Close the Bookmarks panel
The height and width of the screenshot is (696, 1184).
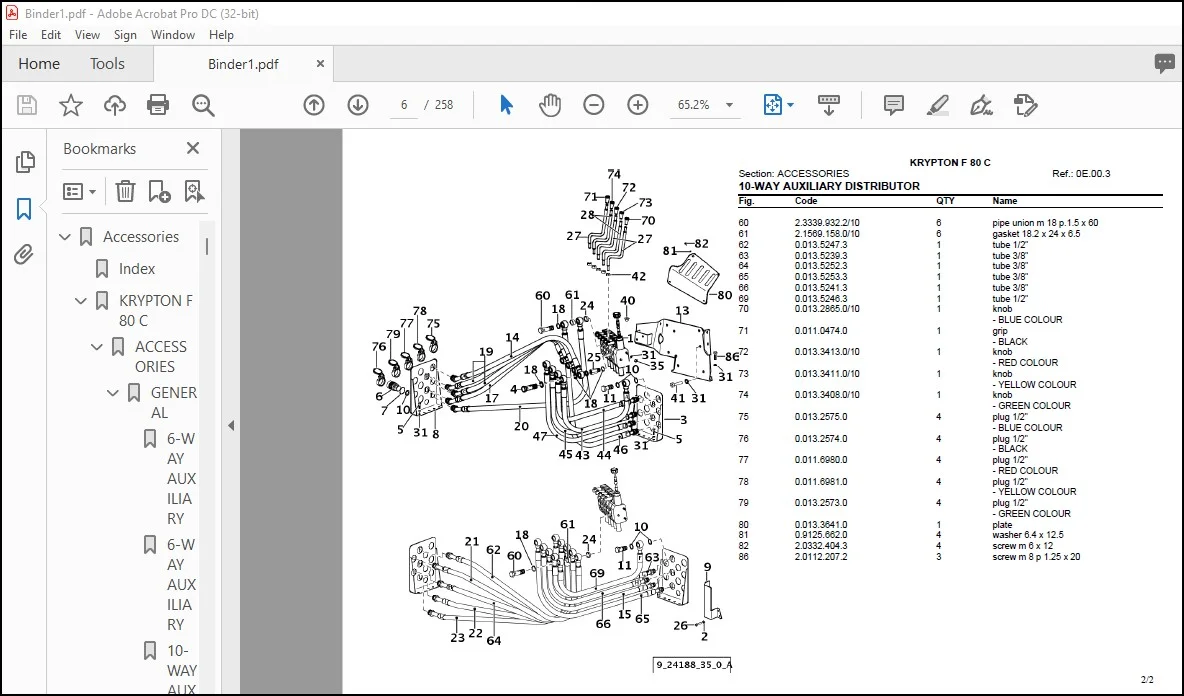(x=193, y=148)
